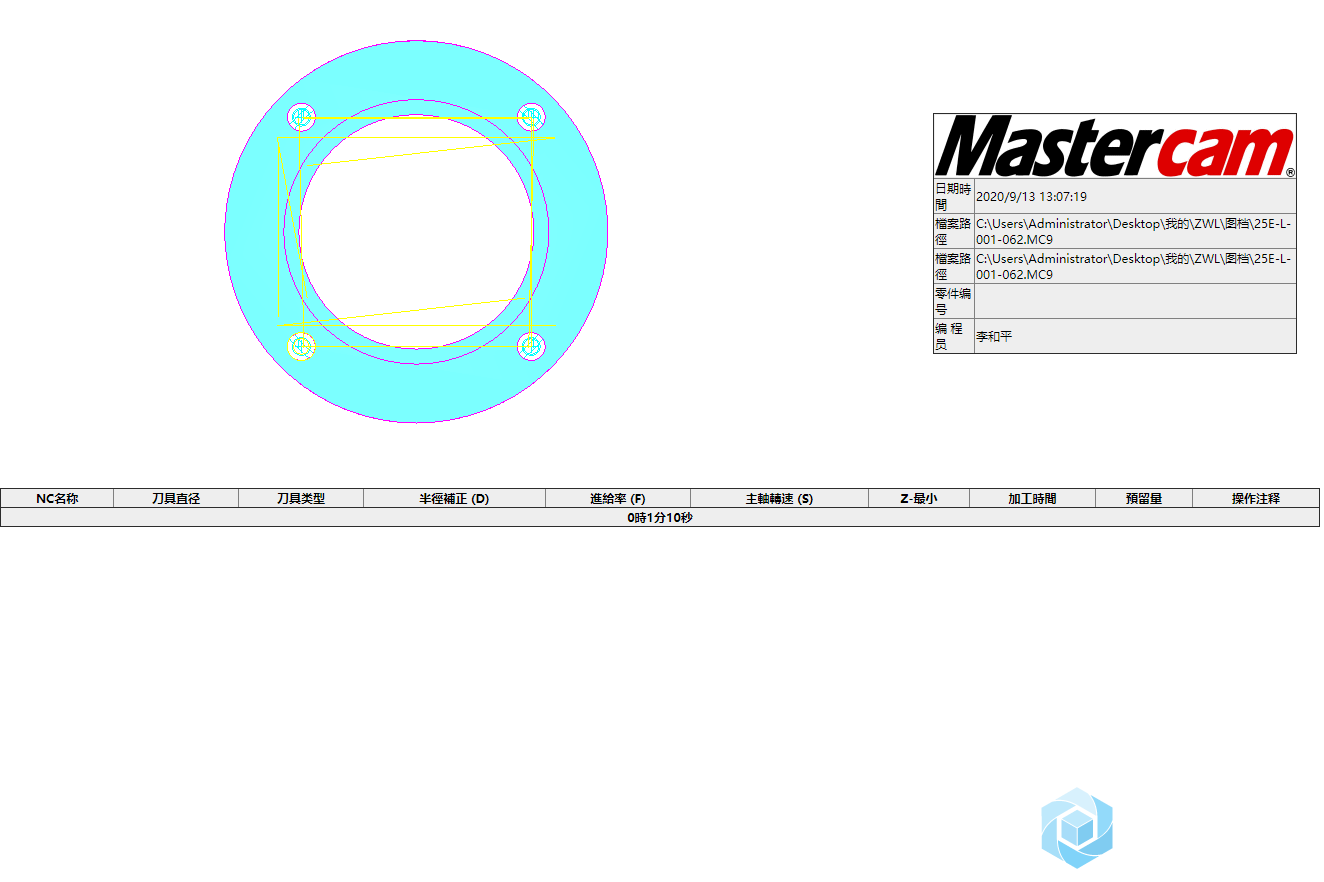
Task: Click the Mastercam logo
Action: click(x=1115, y=146)
